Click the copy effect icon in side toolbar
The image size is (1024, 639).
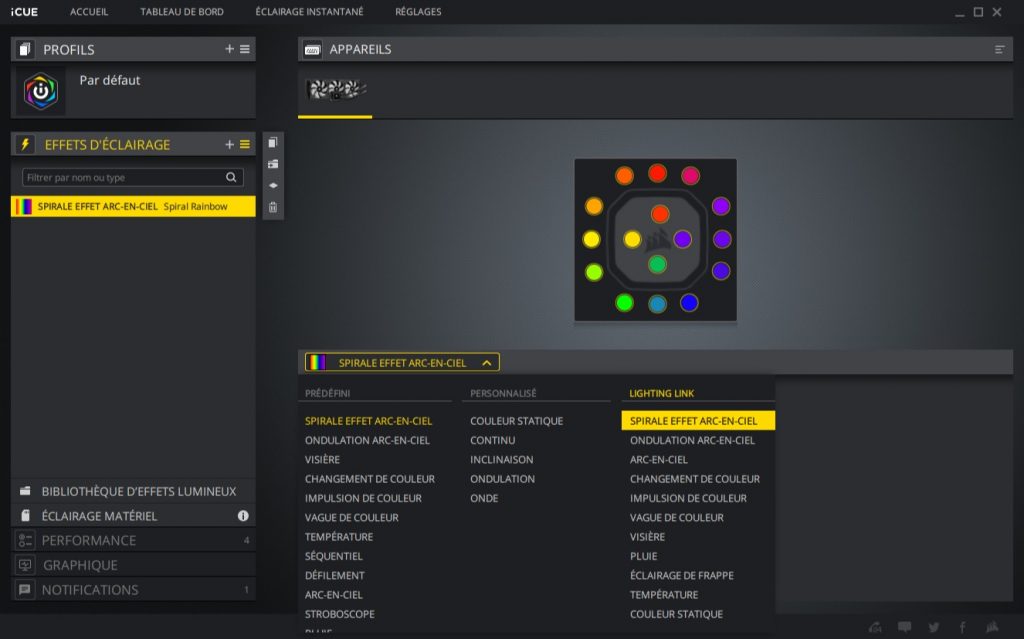[273, 143]
